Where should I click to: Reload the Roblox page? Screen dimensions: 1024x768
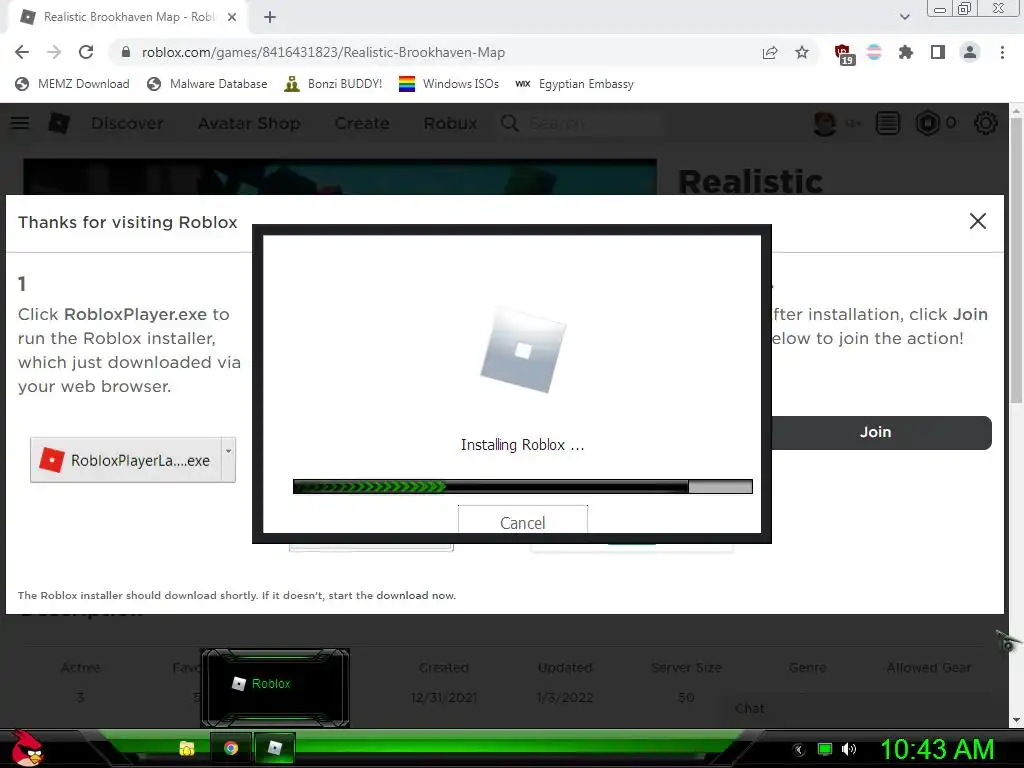86,52
